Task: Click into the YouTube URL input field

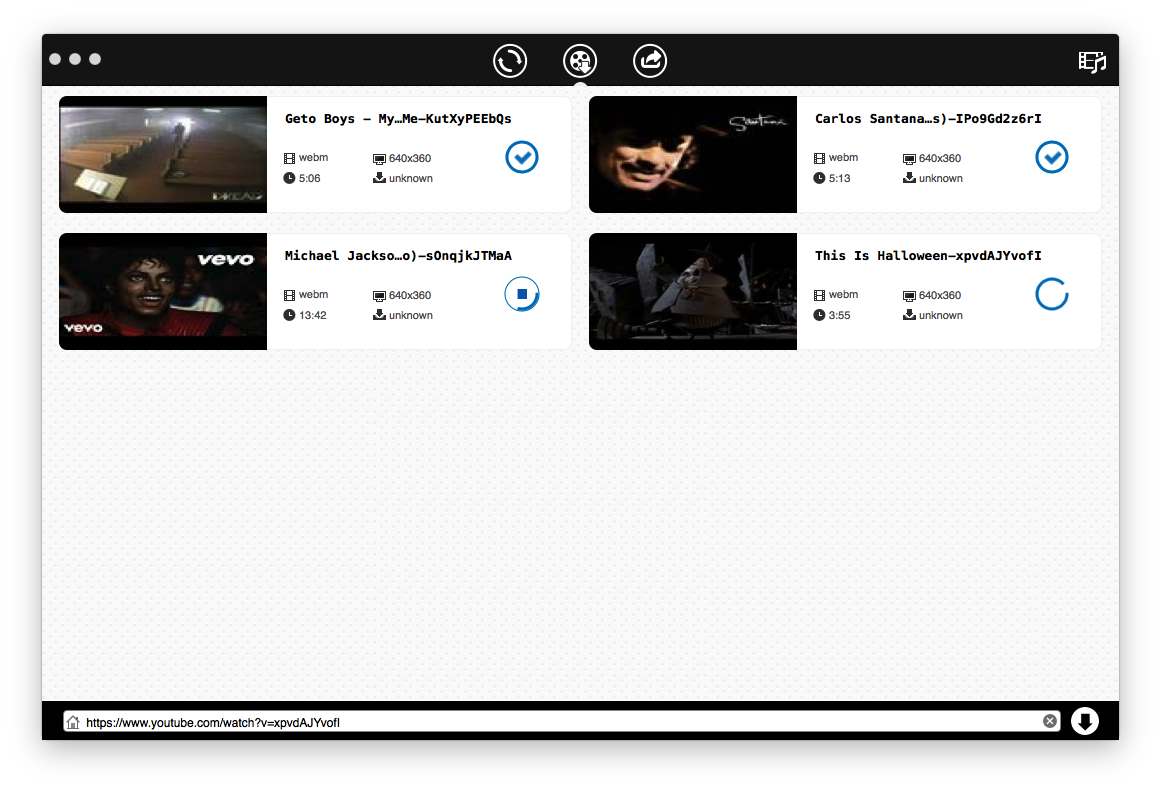Action: [560, 722]
